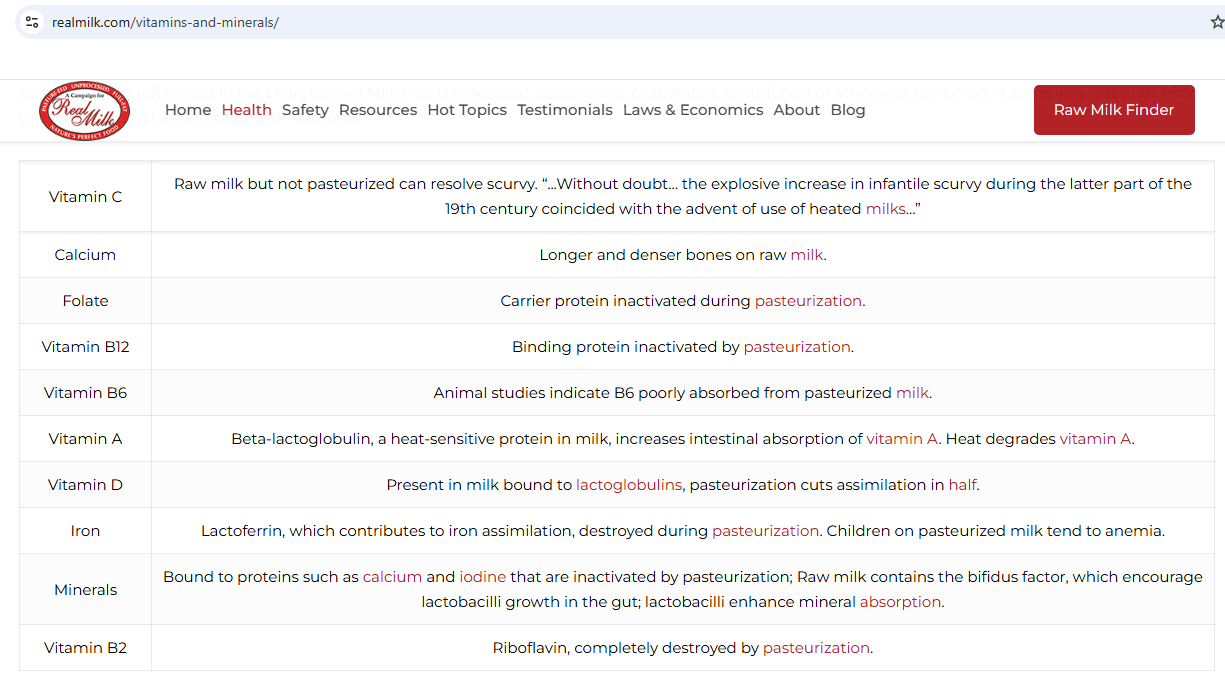Click the Real Milk logo
Viewport: 1225px width, 683px height.
coord(84,110)
